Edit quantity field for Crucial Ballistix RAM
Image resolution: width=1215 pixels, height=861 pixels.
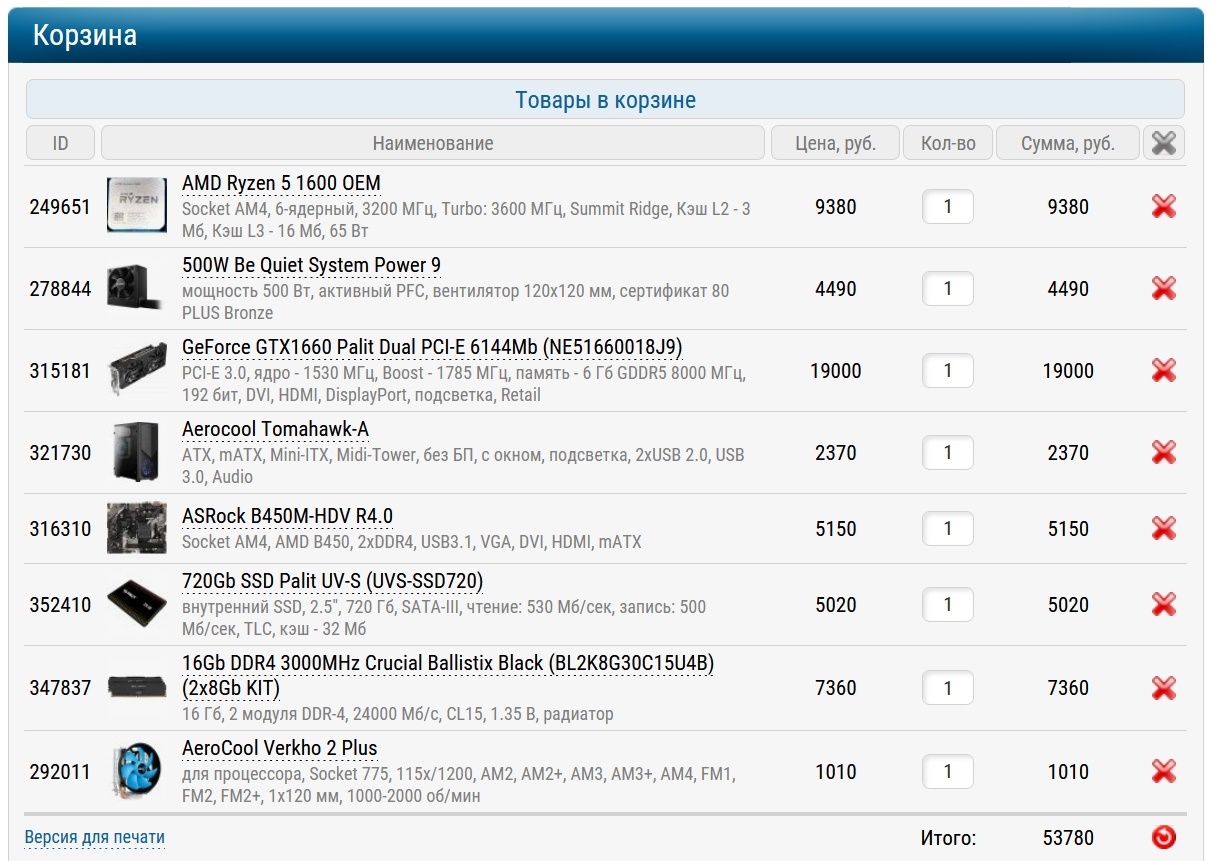948,688
